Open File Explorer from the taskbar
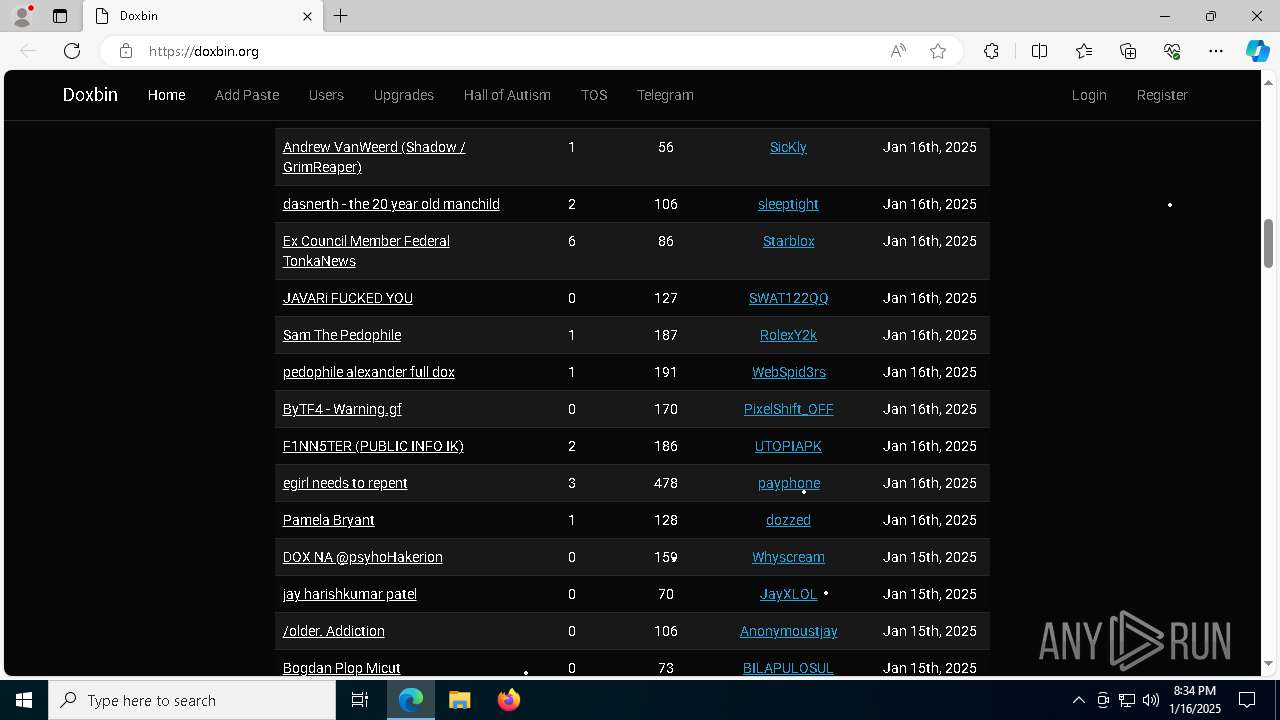The height and width of the screenshot is (720, 1280). 459,700
